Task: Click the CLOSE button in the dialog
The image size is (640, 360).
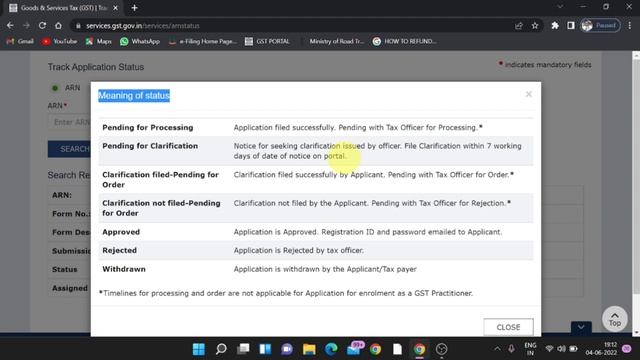Action: pyautogui.click(x=508, y=327)
